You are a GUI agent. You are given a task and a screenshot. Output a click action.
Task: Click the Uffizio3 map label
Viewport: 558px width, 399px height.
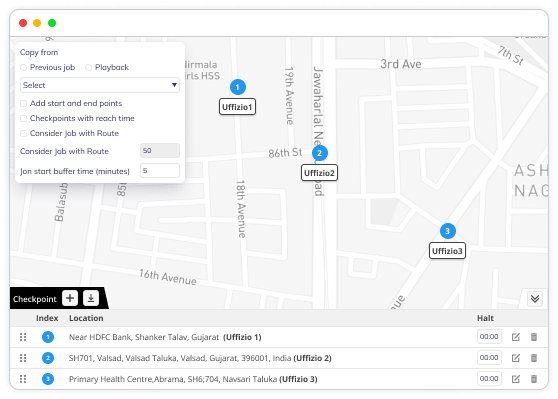click(x=447, y=251)
